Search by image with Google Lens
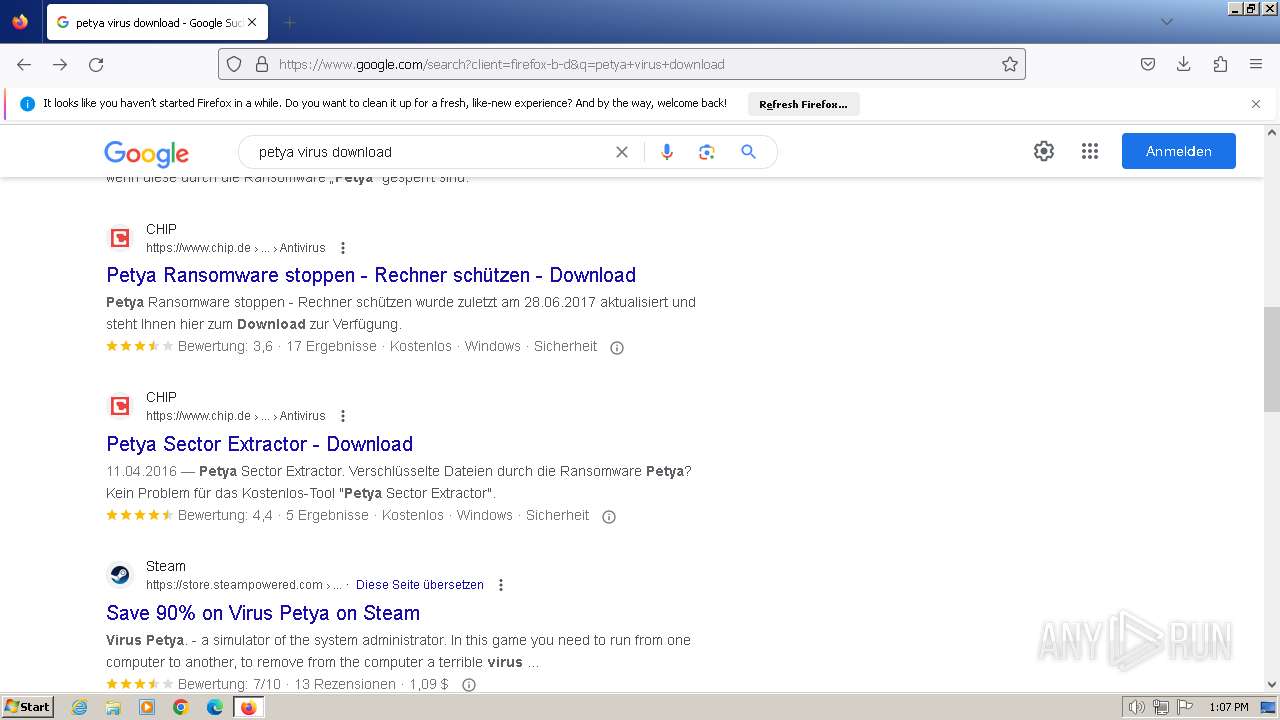1280x720 pixels. (707, 152)
